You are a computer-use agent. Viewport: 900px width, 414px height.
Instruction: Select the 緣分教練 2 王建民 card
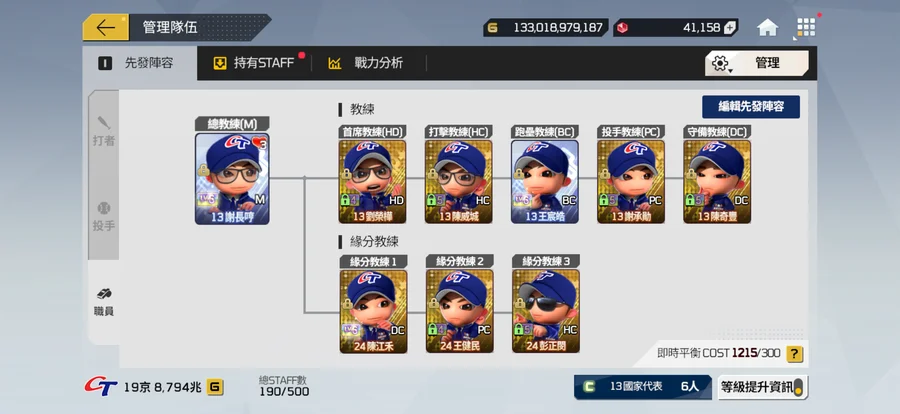tap(459, 311)
